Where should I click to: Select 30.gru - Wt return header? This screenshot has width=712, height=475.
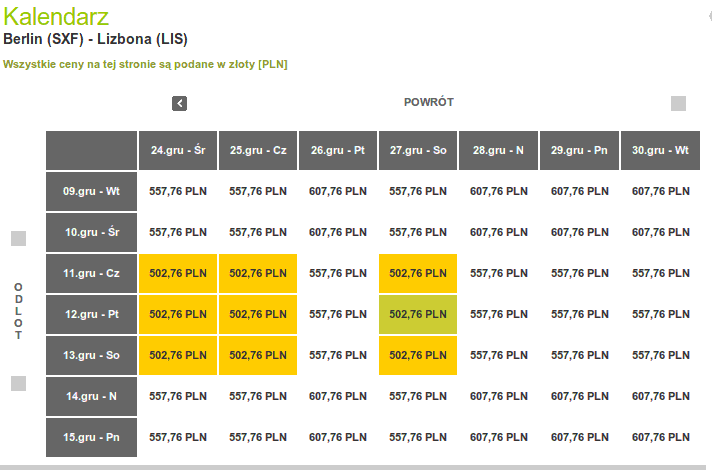point(660,150)
